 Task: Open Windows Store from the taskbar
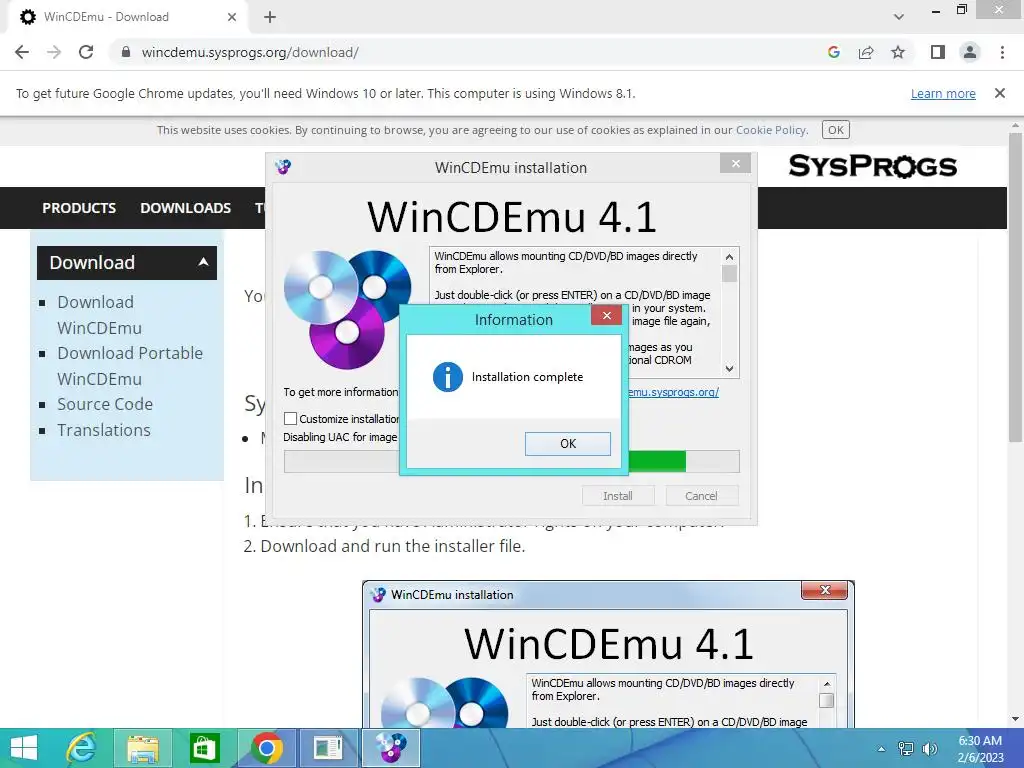(x=204, y=748)
